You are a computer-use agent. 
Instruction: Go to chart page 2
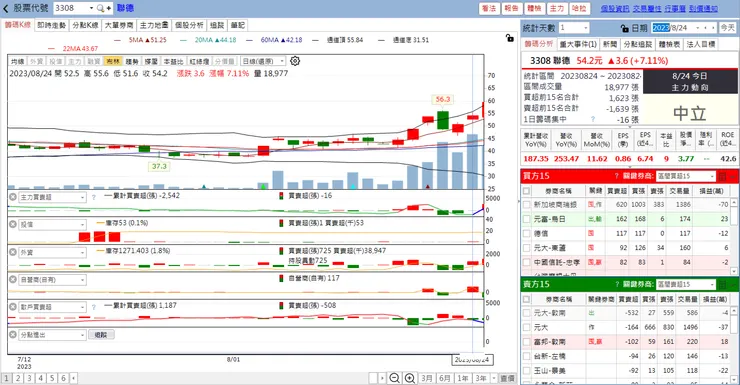tap(18, 378)
